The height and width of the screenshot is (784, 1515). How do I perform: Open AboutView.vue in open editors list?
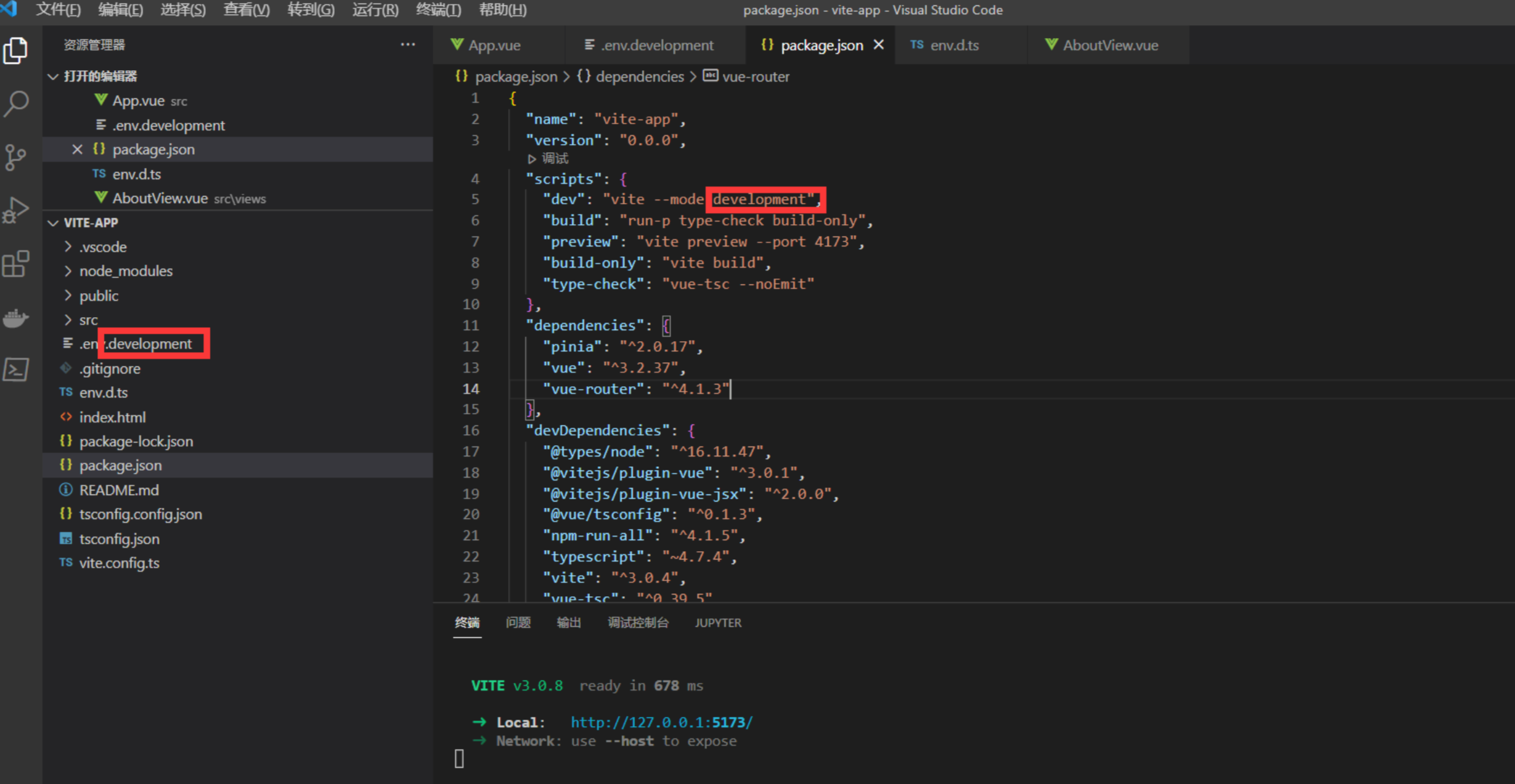pos(238,198)
